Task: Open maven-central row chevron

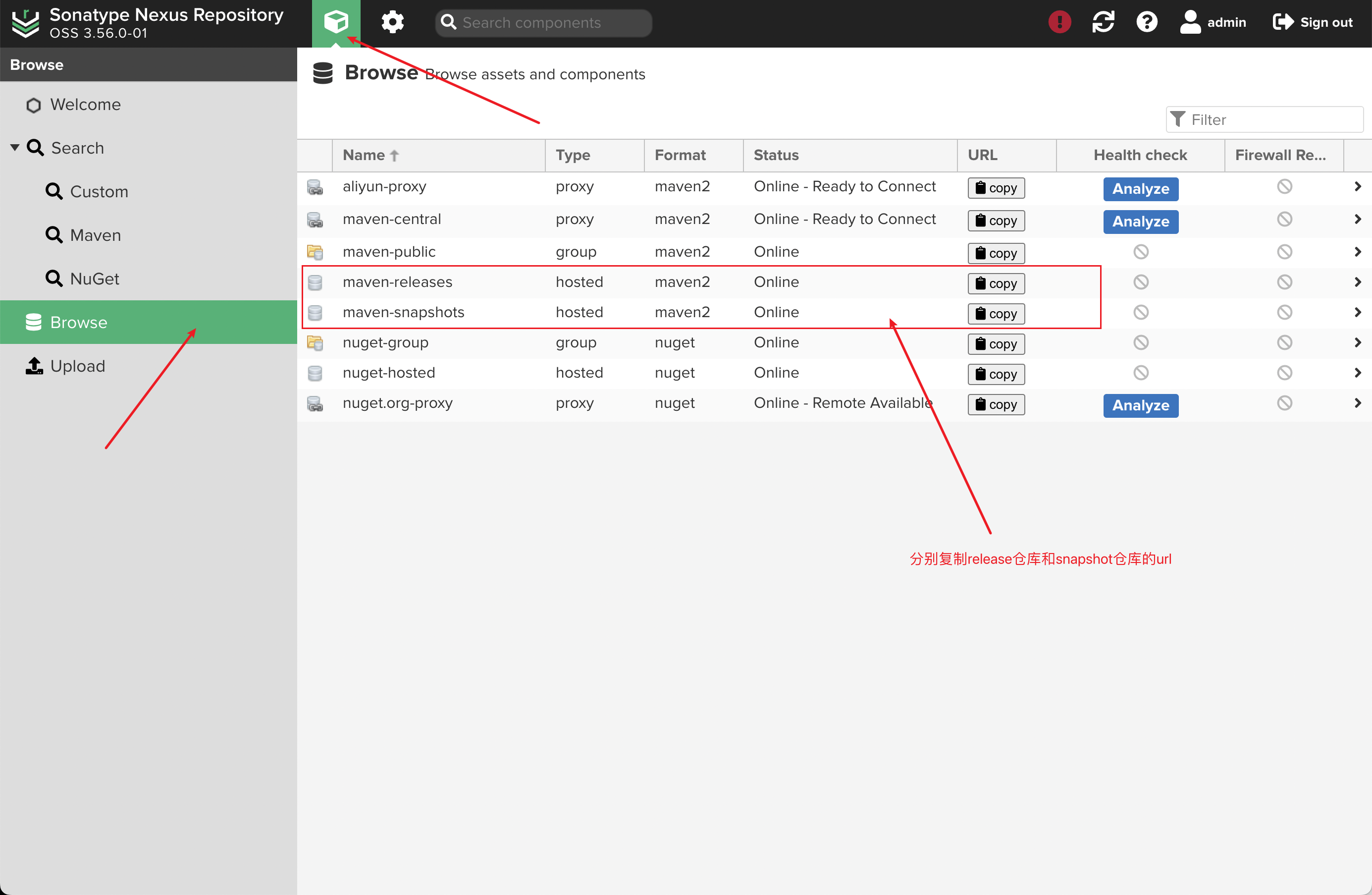Action: [x=1358, y=219]
